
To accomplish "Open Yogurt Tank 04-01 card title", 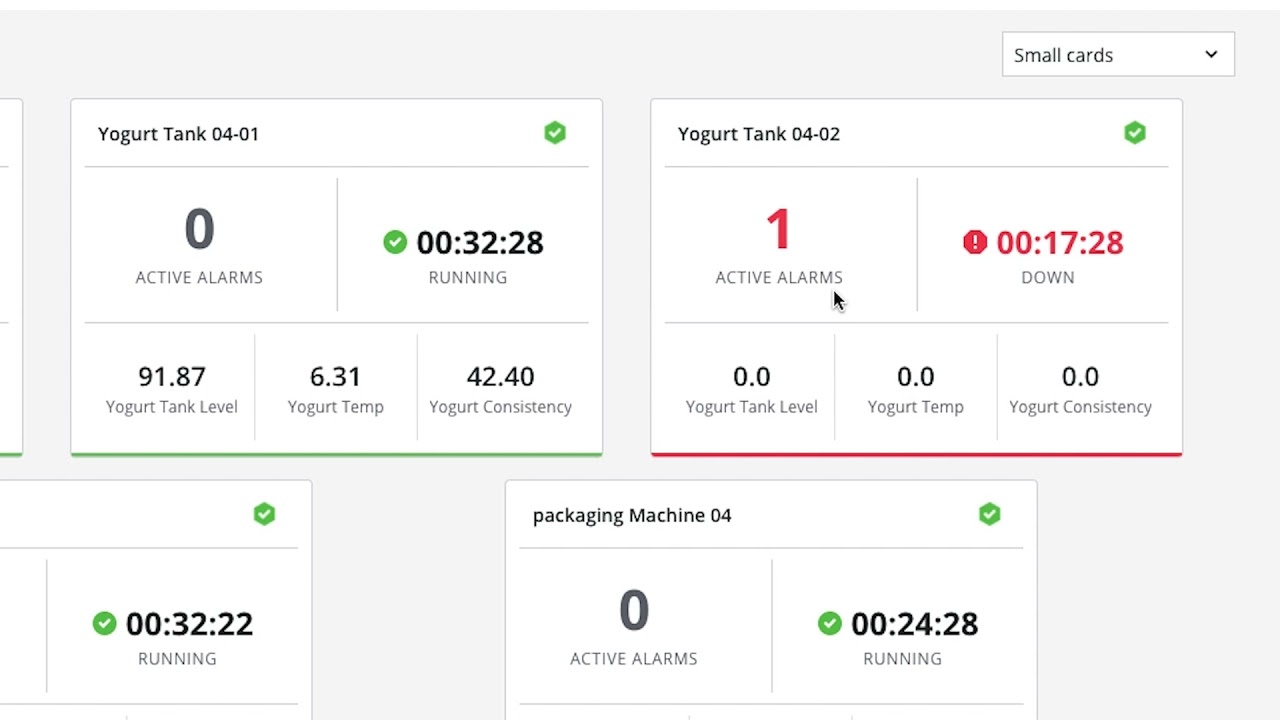I will (x=178, y=134).
